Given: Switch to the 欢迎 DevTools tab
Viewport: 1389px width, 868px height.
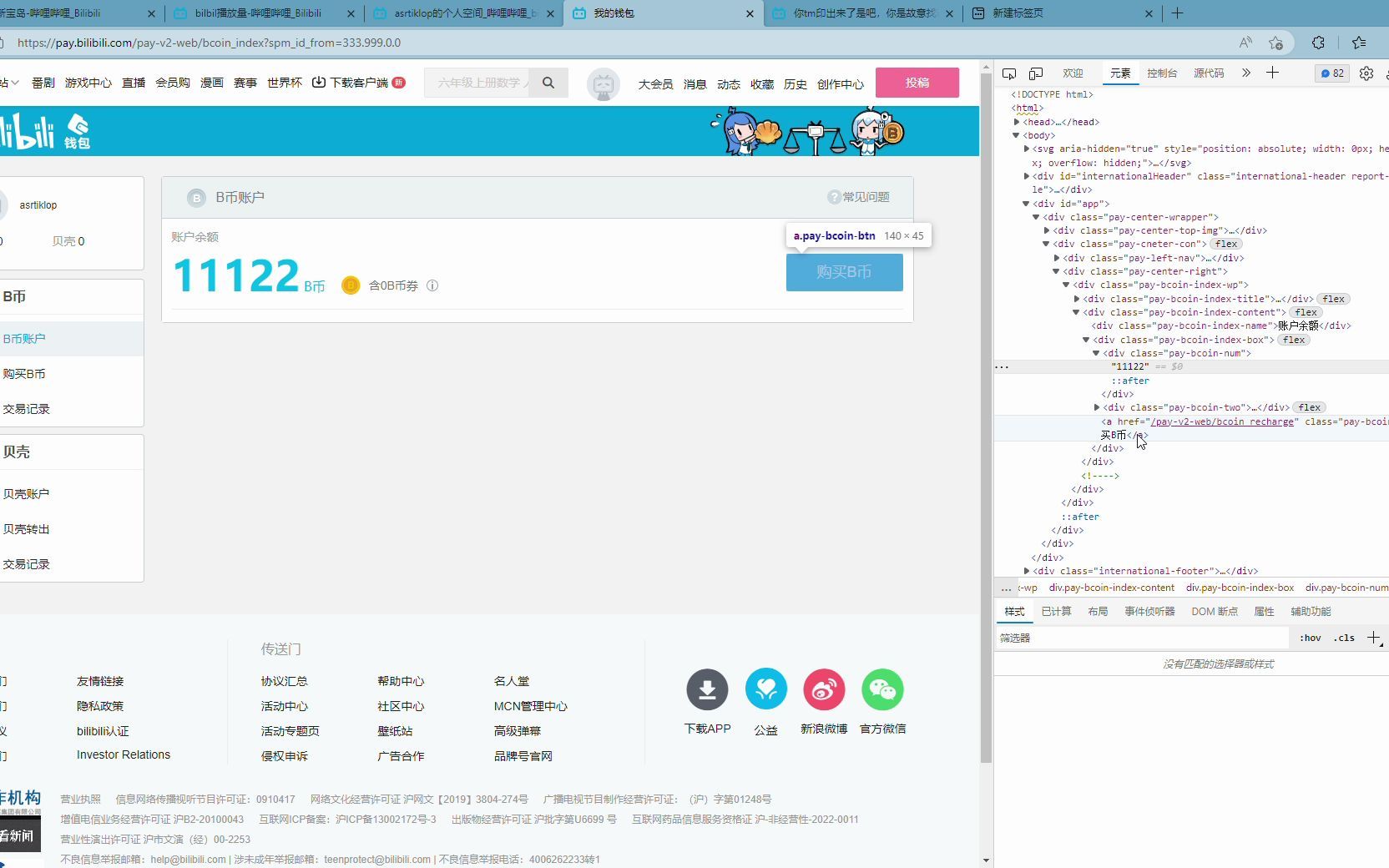Looking at the screenshot, I should (x=1073, y=73).
